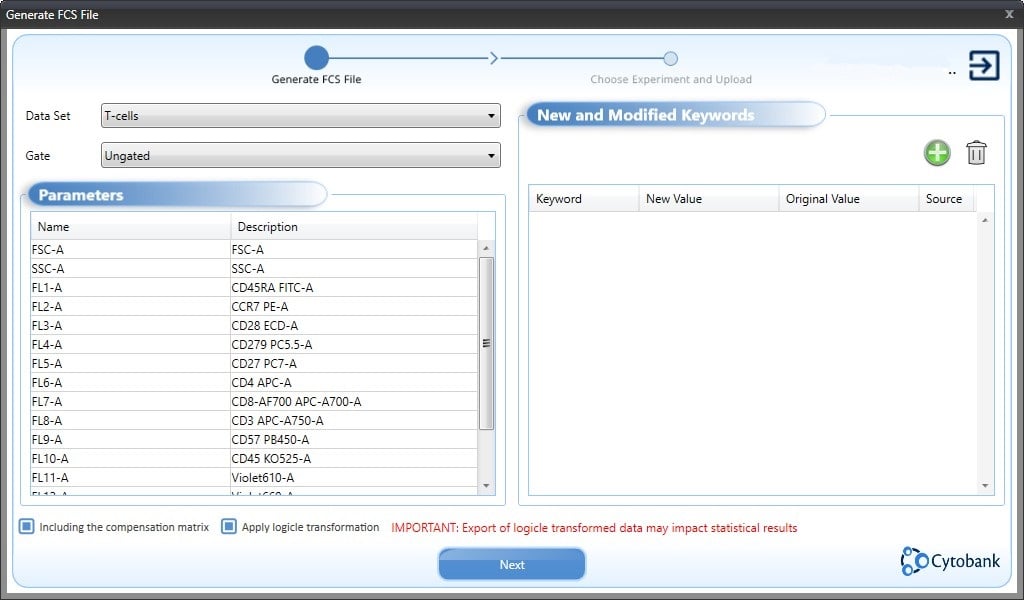The height and width of the screenshot is (600, 1024).
Task: Select the FL4-A parameter row
Action: pos(254,344)
